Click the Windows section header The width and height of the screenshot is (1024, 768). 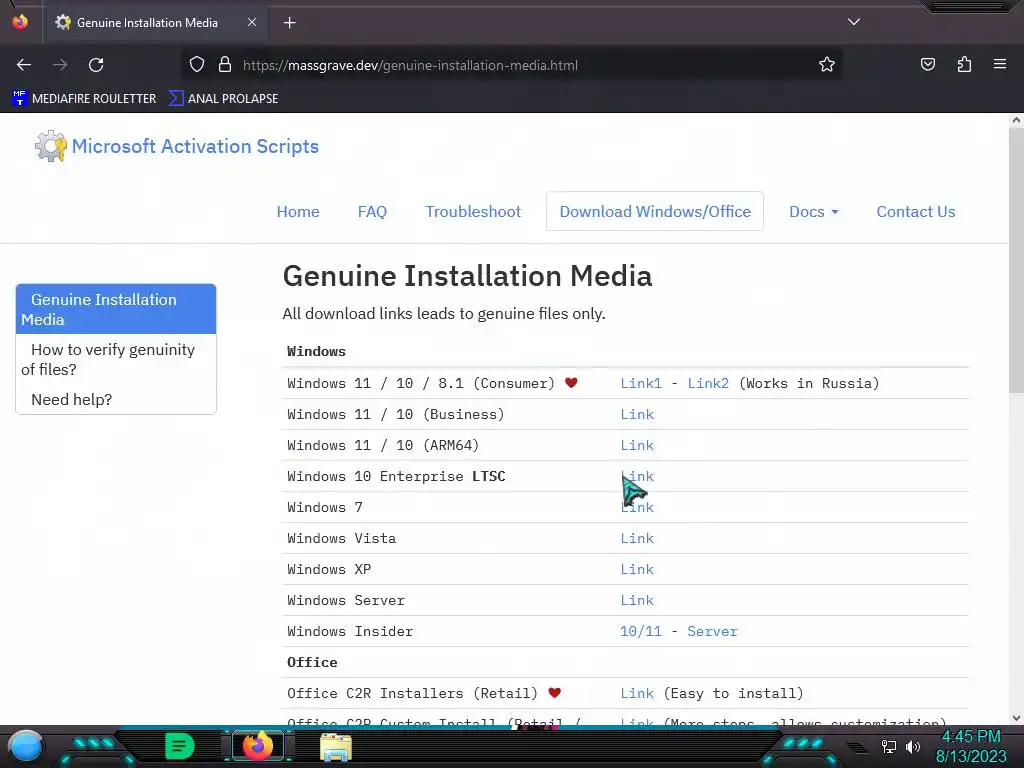(x=316, y=351)
